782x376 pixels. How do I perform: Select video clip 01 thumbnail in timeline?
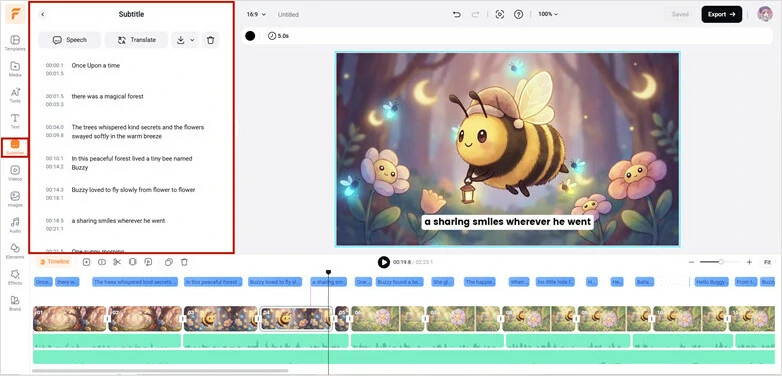click(69, 319)
